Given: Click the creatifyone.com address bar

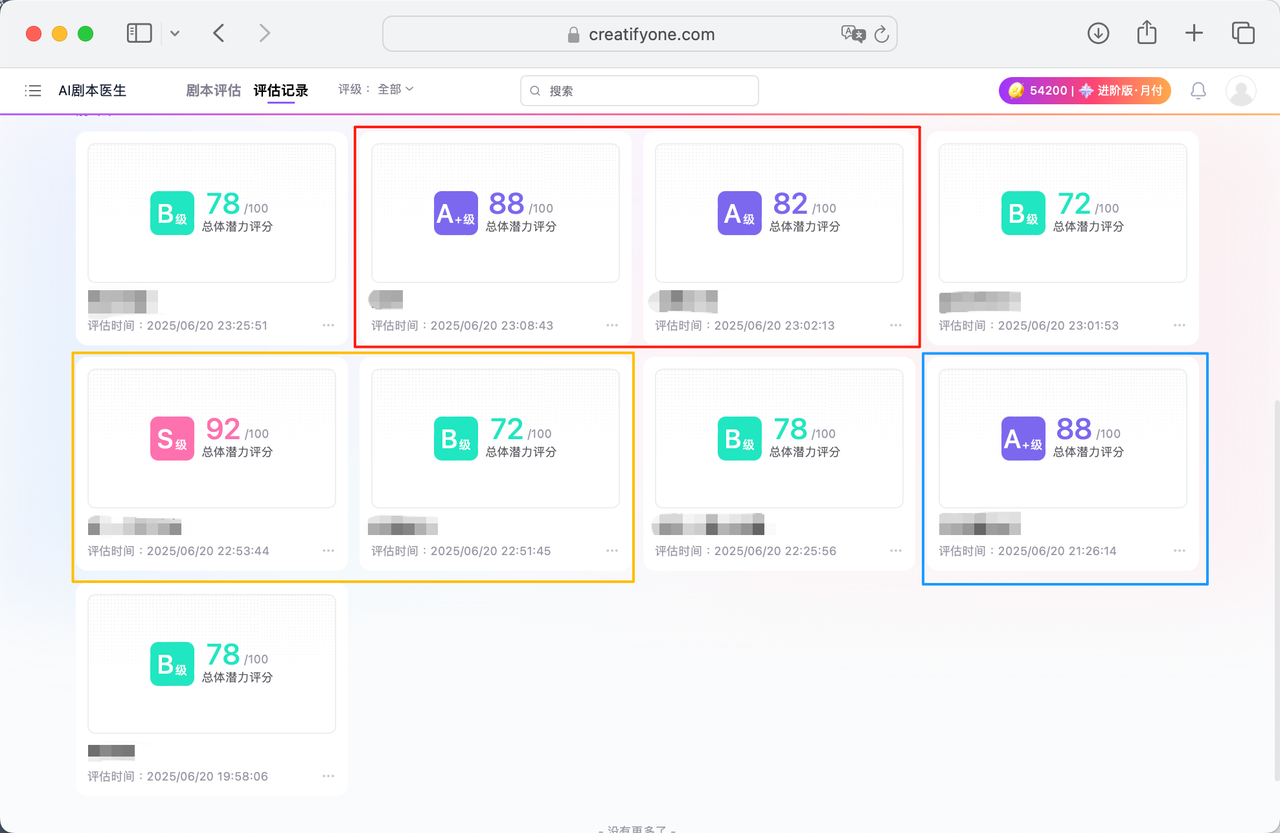Looking at the screenshot, I should pyautogui.click(x=640, y=34).
